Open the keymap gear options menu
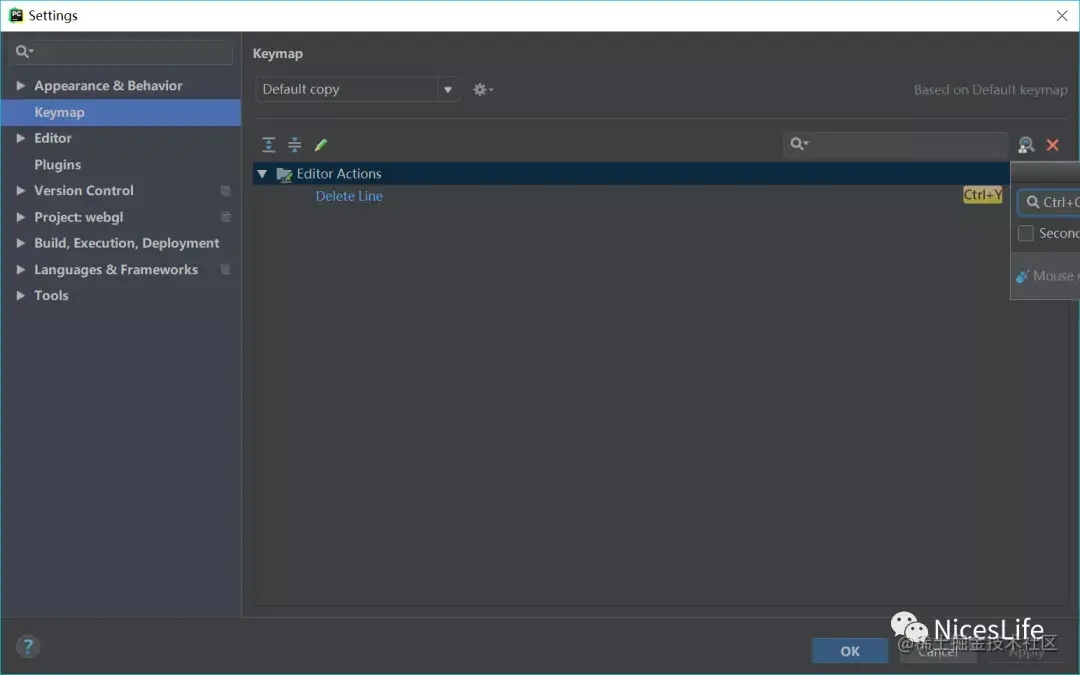 [483, 90]
